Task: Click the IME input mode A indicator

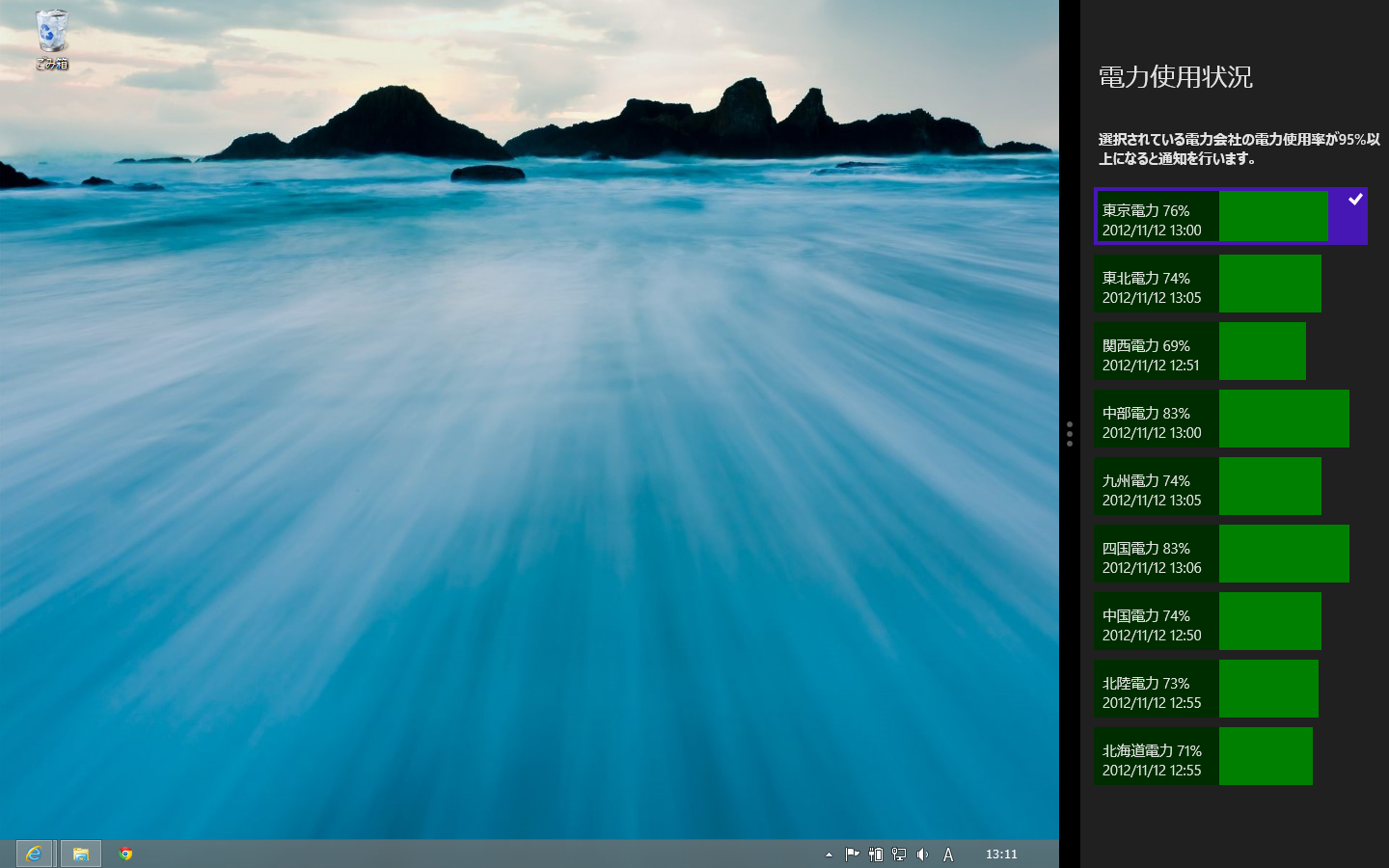Action: tap(948, 854)
